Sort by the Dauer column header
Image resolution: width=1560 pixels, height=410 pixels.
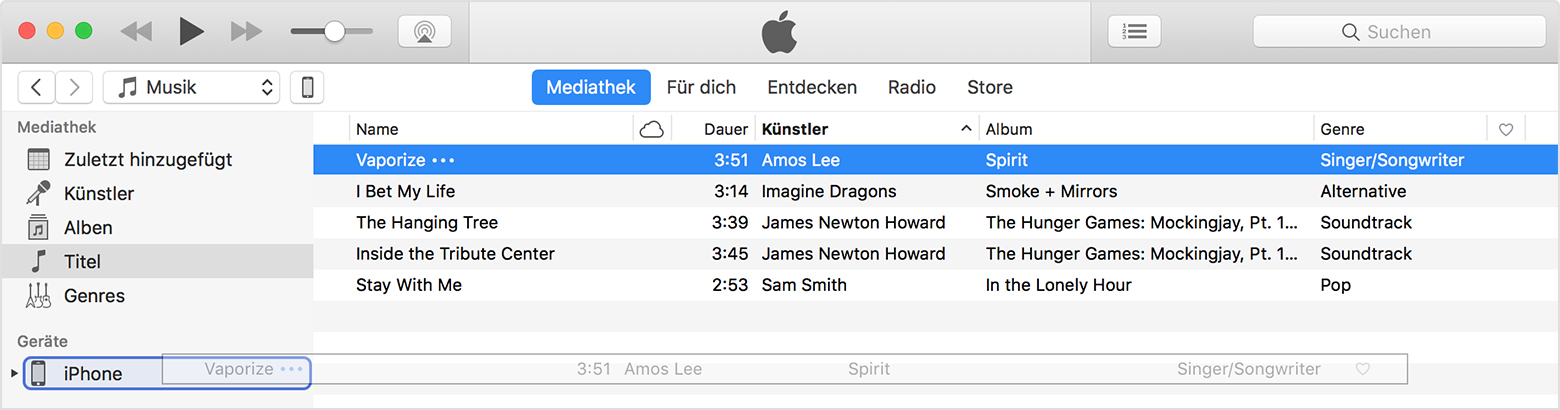[x=713, y=129]
